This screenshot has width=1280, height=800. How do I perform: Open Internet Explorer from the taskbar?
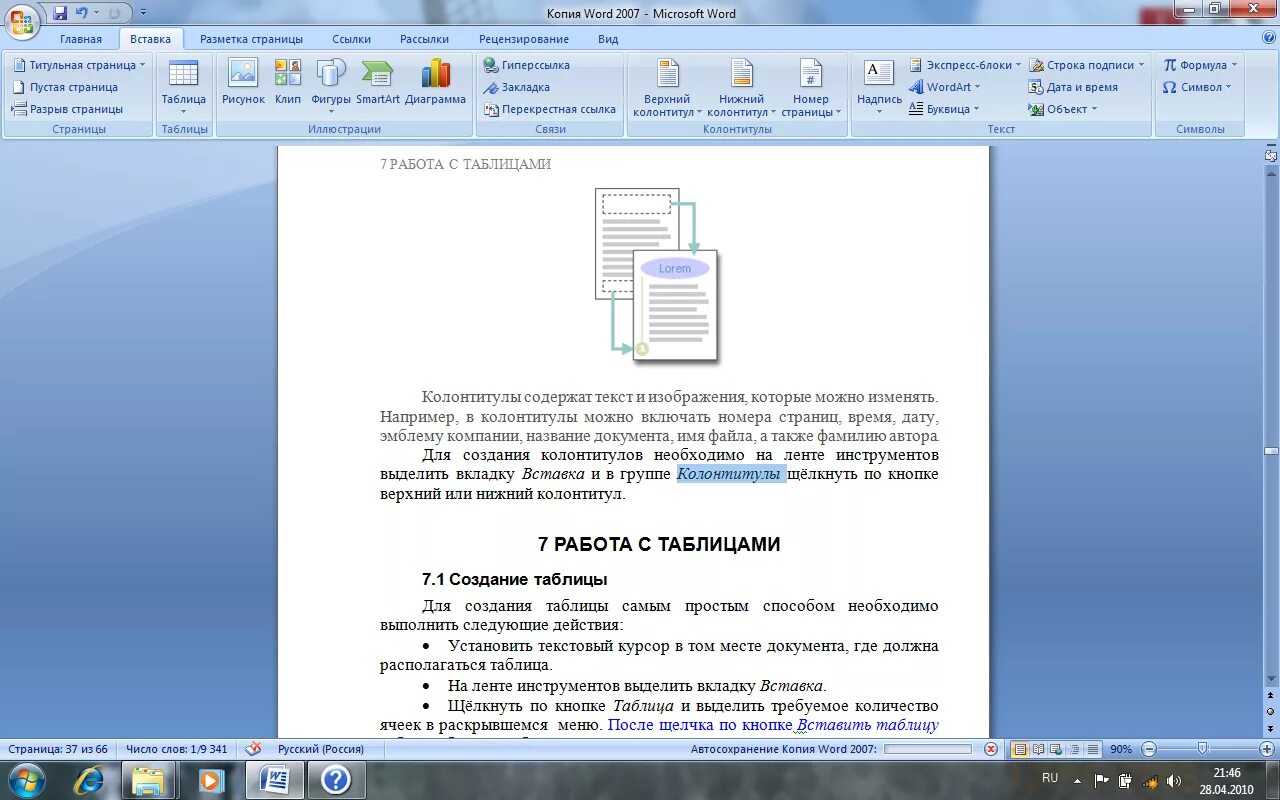click(90, 780)
